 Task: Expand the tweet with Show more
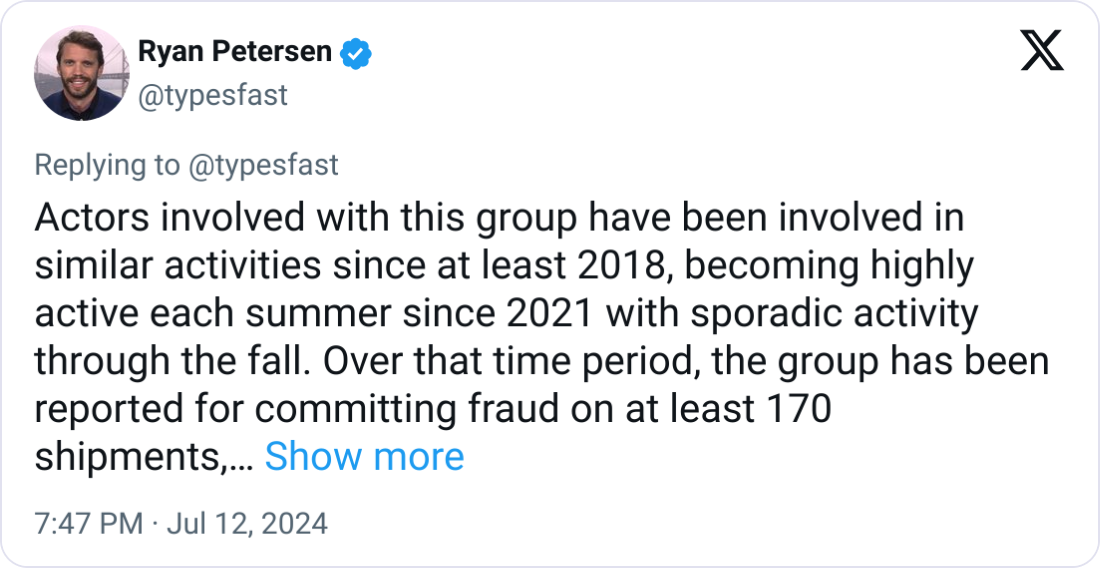click(364, 456)
